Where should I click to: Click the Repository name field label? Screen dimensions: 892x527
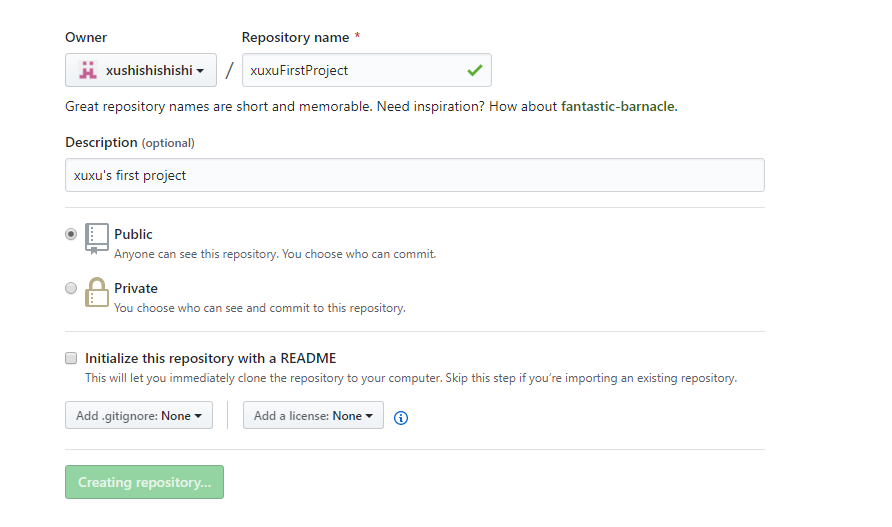295,37
